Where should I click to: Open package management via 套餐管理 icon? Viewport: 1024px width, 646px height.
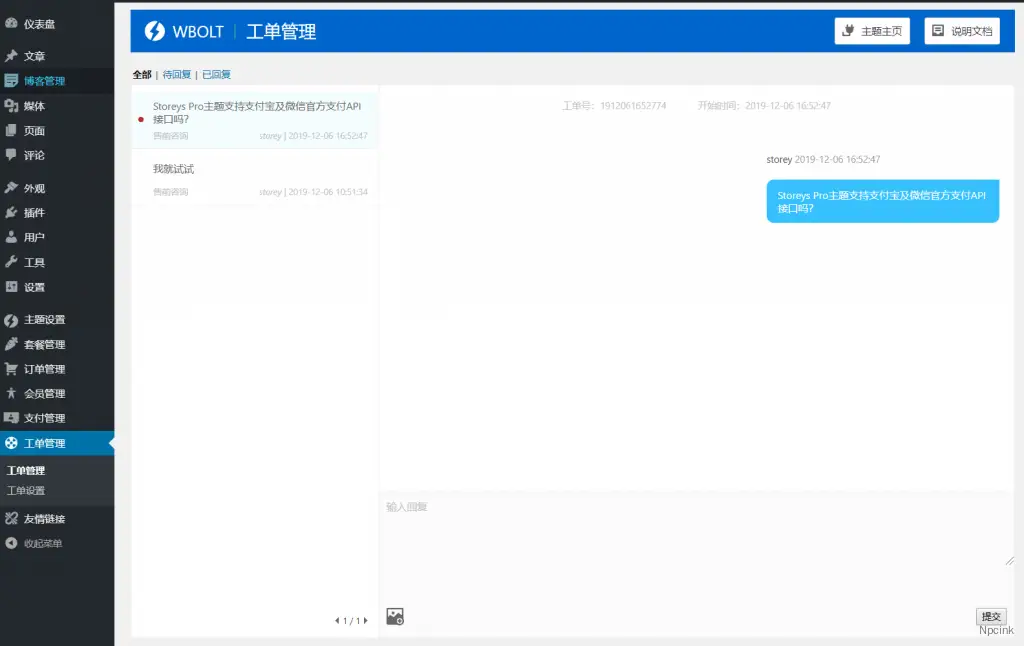(10, 344)
